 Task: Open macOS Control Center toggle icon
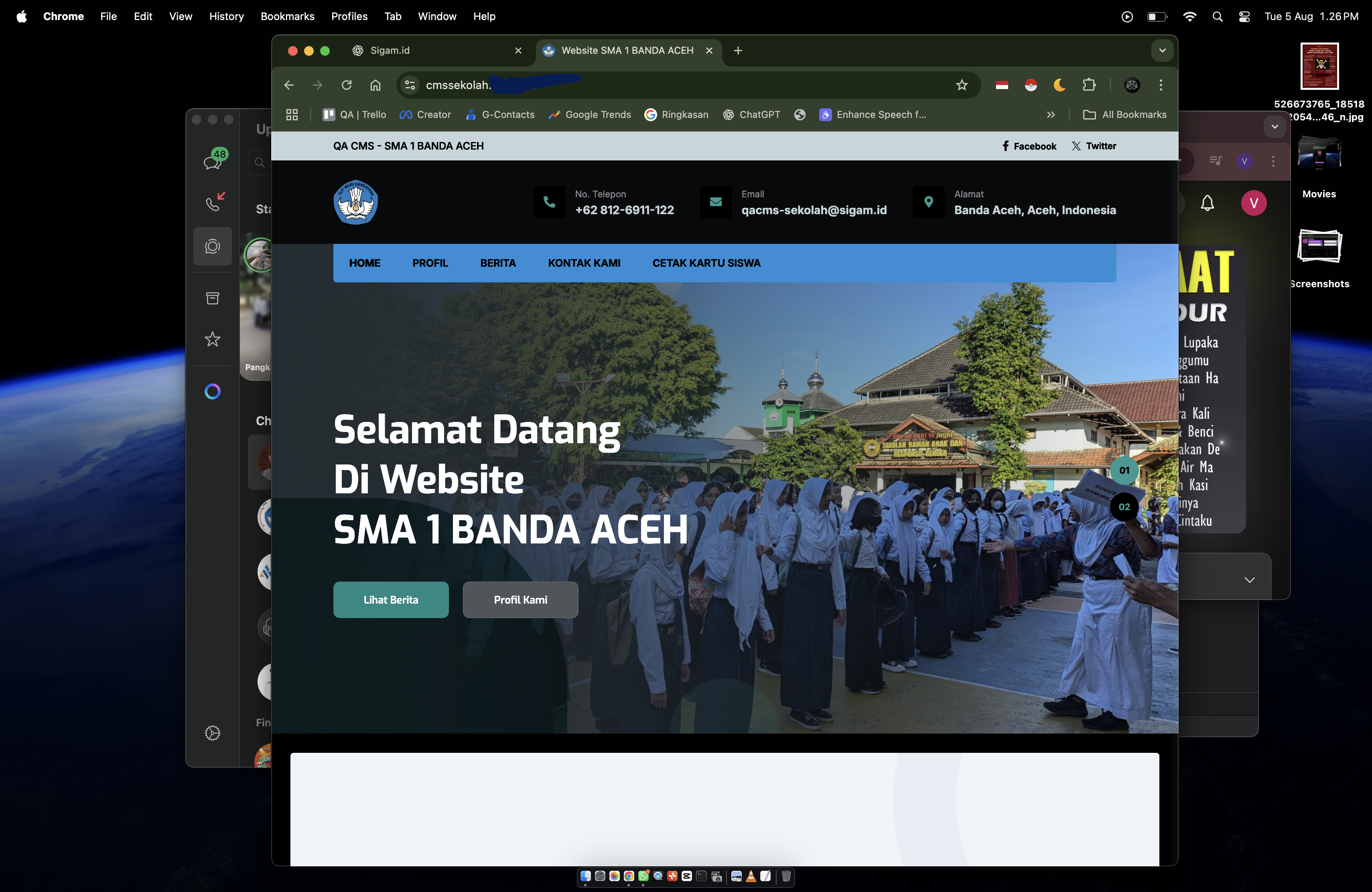click(x=1244, y=17)
